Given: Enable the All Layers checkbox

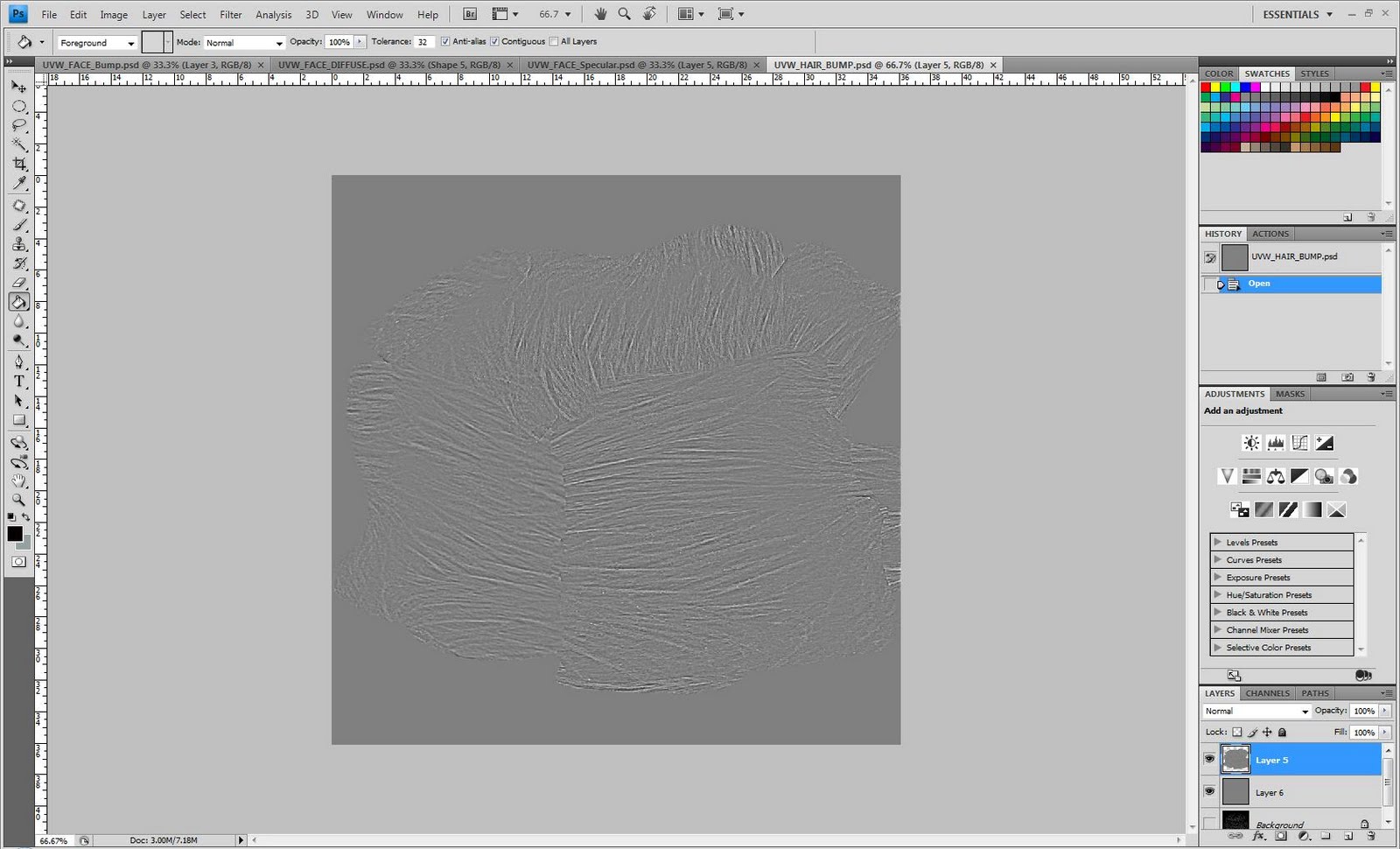Looking at the screenshot, I should coord(554,41).
